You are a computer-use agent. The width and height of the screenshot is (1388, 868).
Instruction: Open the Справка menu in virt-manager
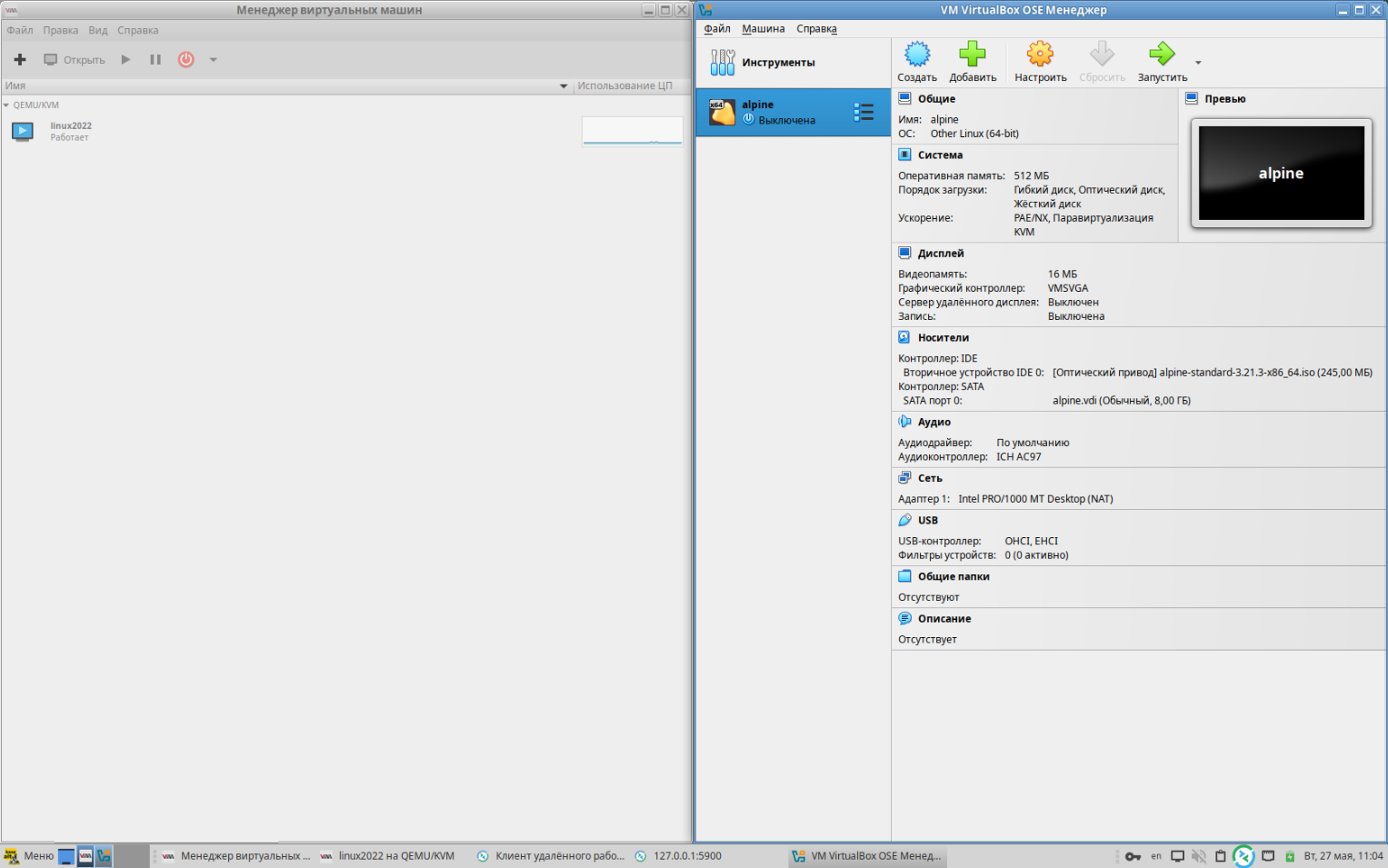point(138,31)
